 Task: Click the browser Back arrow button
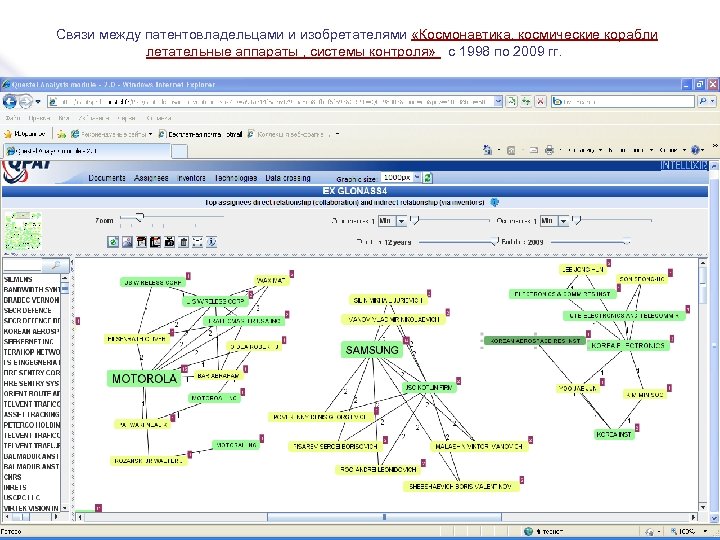point(9,101)
